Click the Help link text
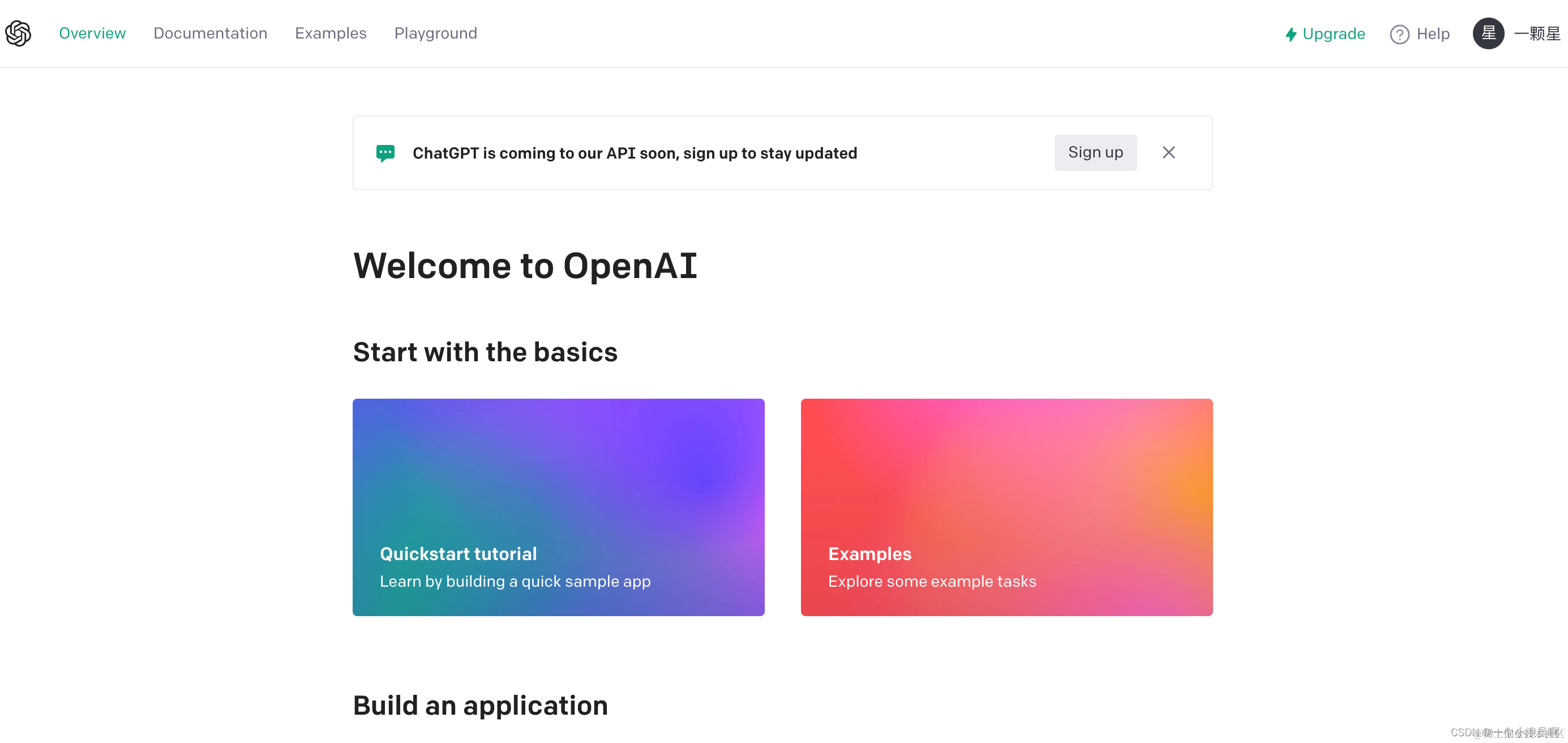 (x=1432, y=34)
